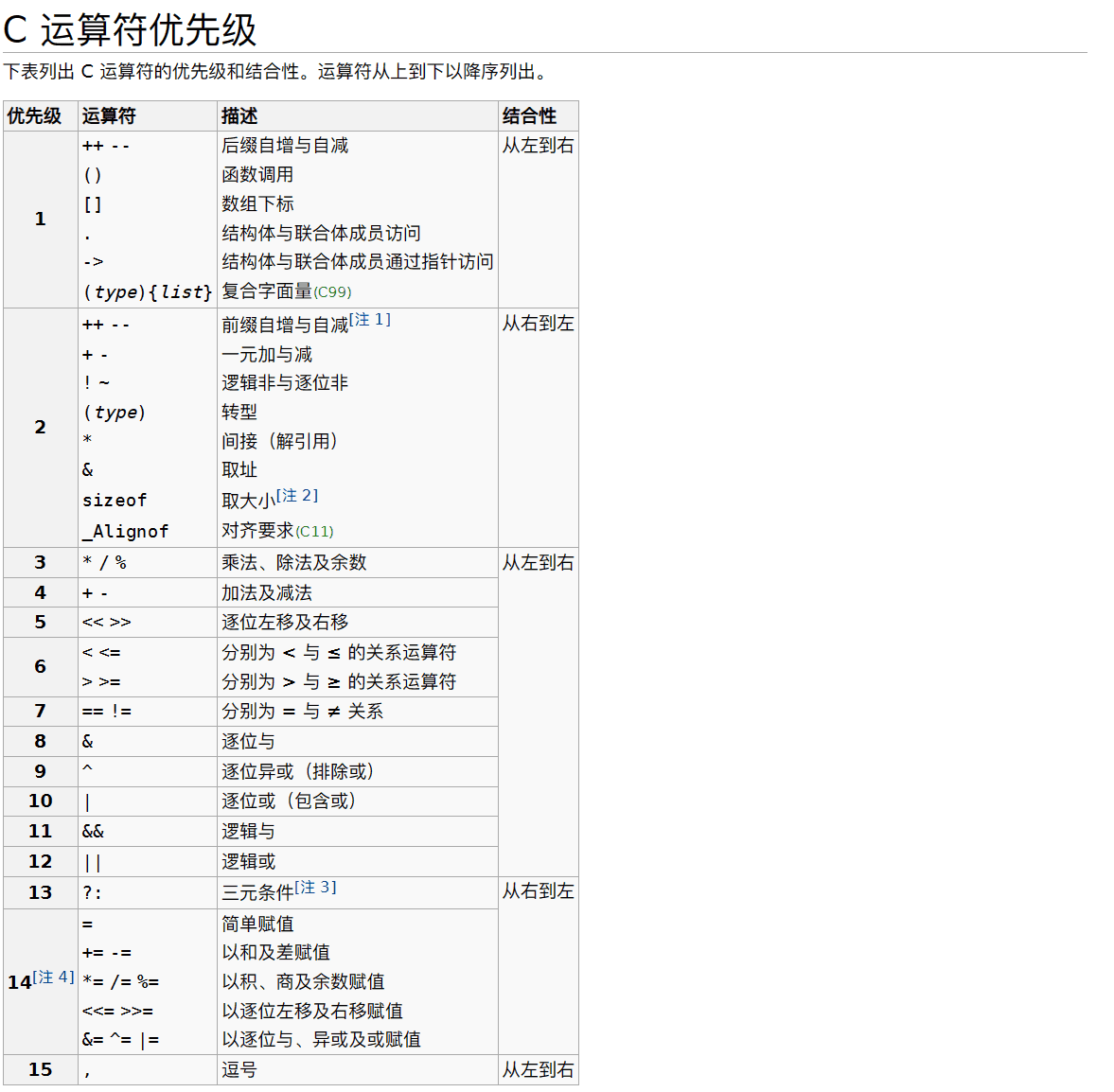
Task: Click the || operator cell
Action: coord(148,862)
